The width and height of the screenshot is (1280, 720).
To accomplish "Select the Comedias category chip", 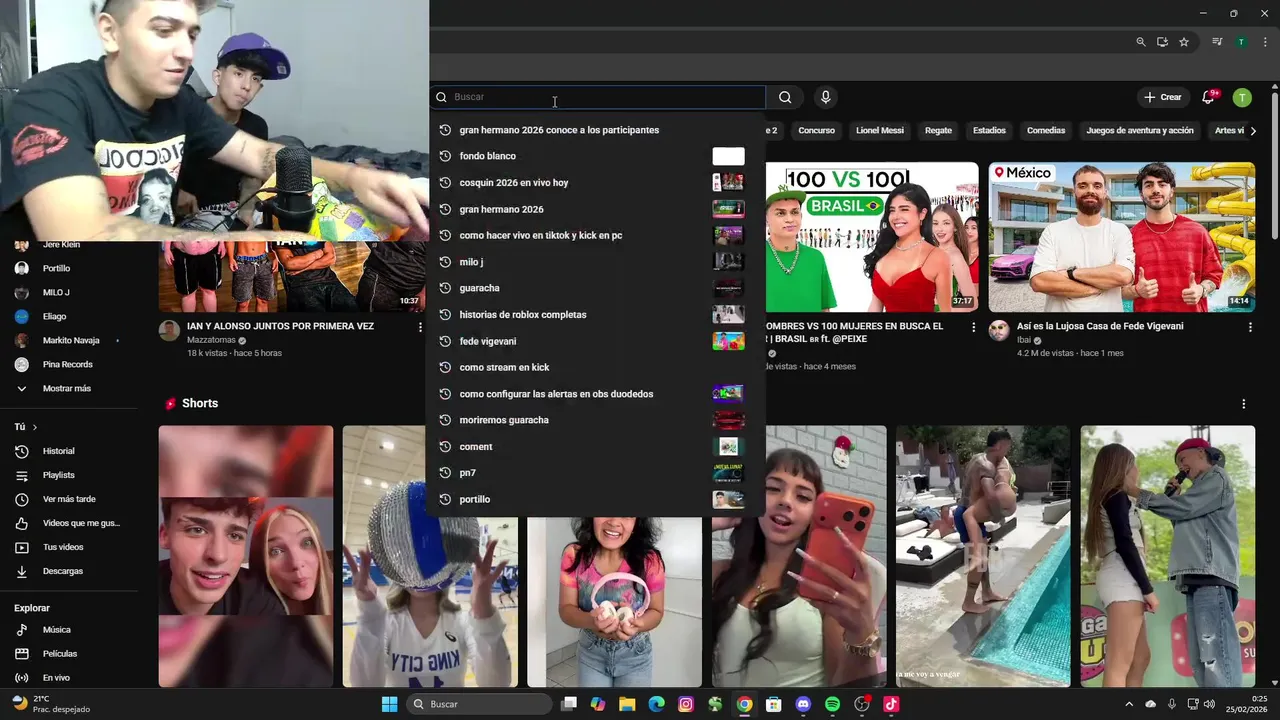I will pos(1046,131).
